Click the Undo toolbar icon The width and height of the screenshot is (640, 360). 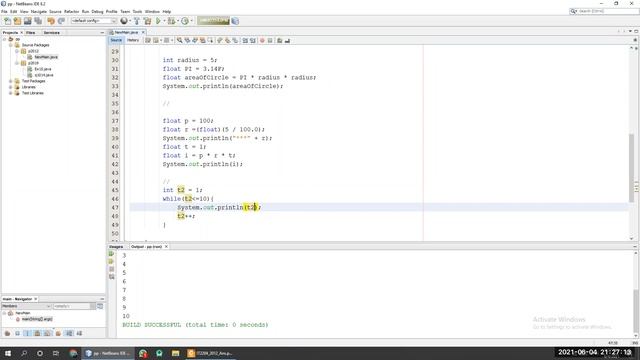[x=51, y=21]
